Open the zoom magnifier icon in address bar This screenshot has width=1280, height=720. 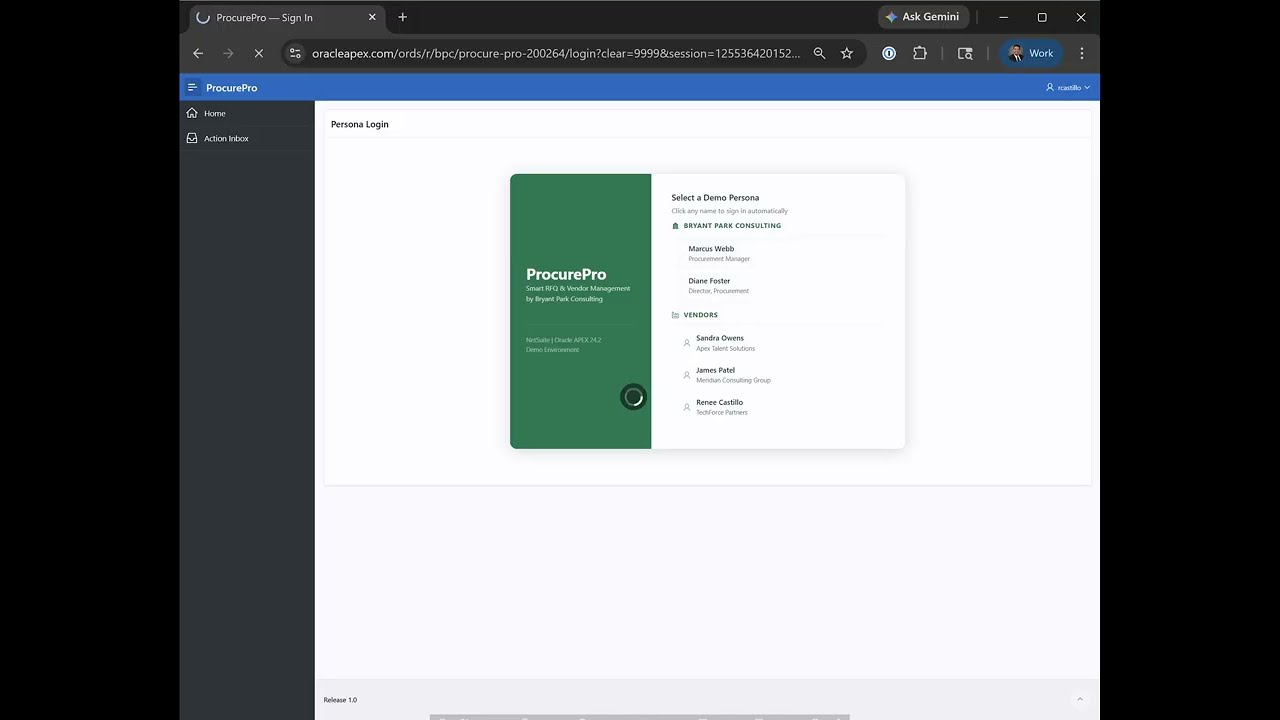click(x=819, y=53)
